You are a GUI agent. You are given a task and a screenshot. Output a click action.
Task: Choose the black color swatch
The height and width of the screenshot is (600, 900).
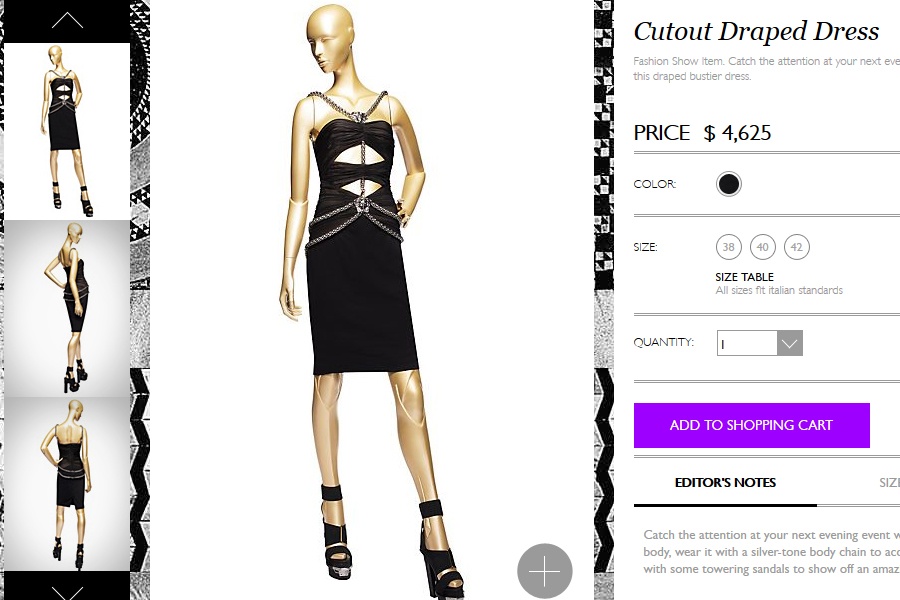point(728,184)
